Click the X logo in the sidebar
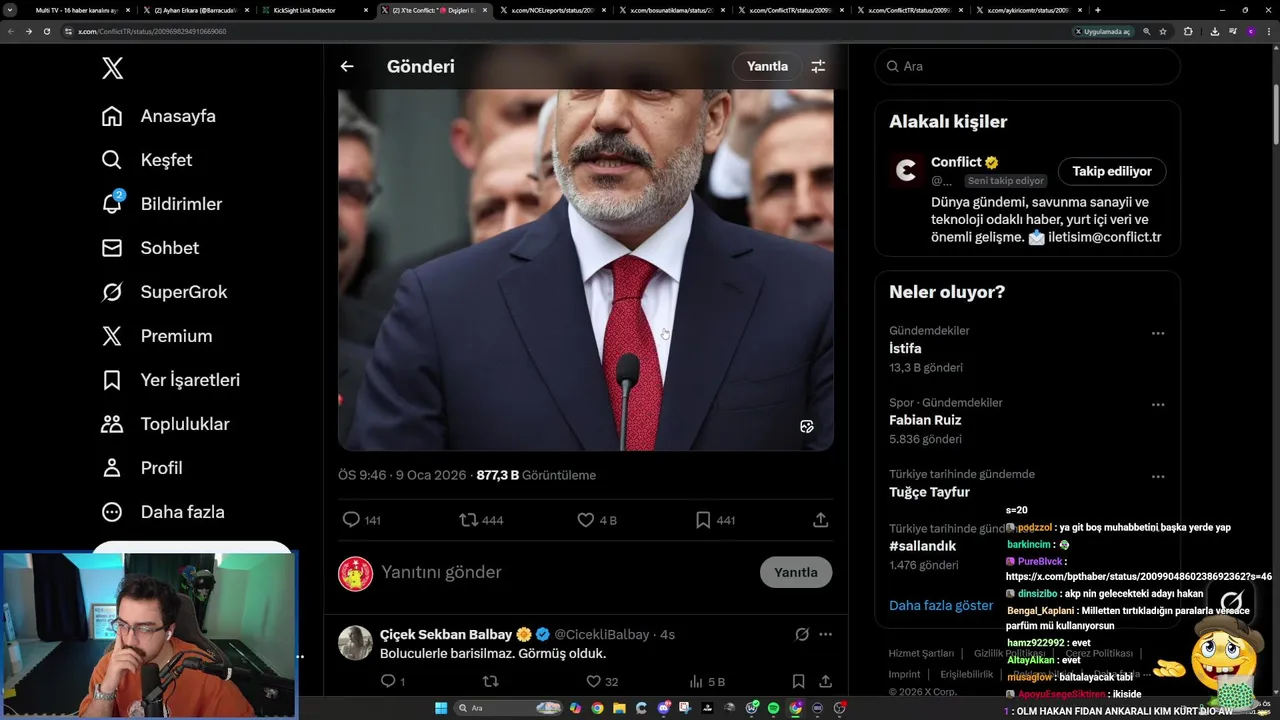Image resolution: width=1280 pixels, height=720 pixels. (x=112, y=68)
